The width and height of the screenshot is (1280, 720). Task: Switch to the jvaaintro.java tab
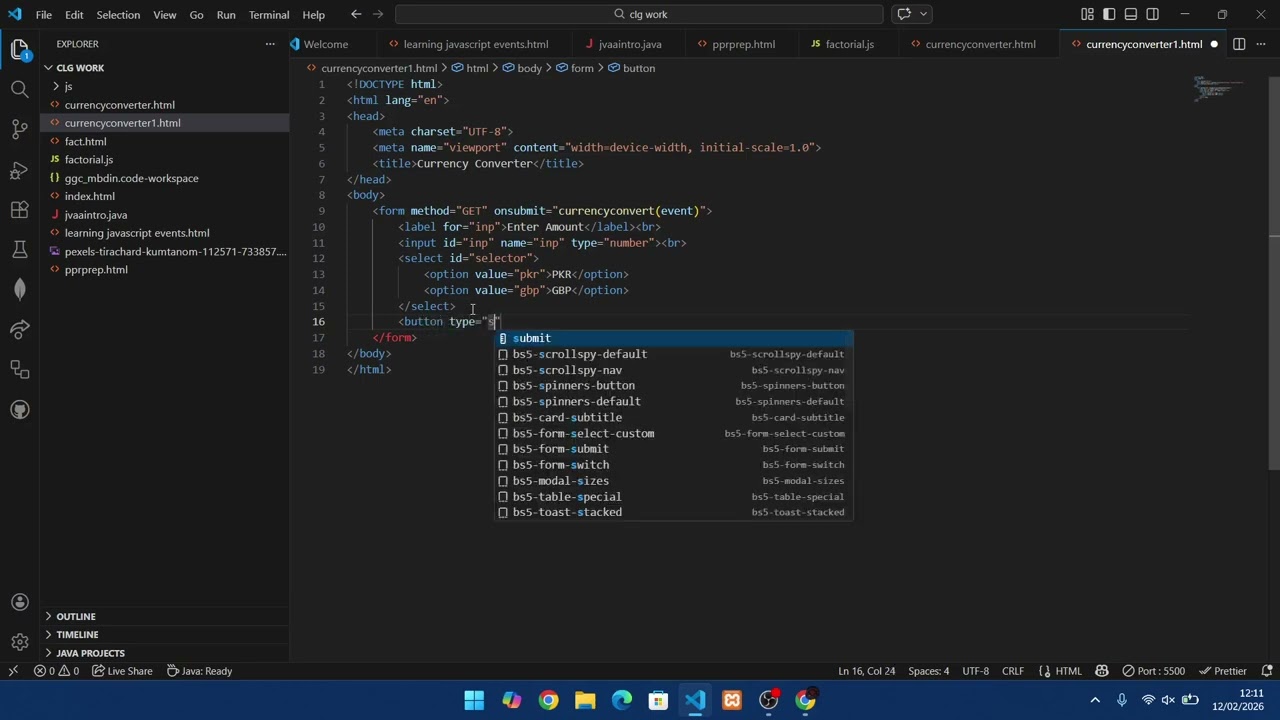point(630,44)
